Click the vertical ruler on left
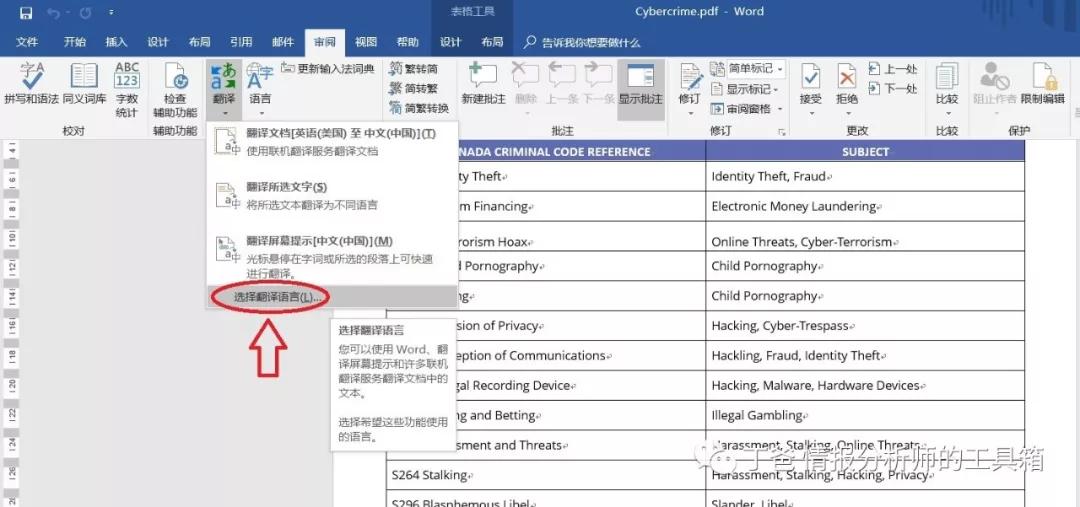The image size is (1080, 507). (x=12, y=322)
